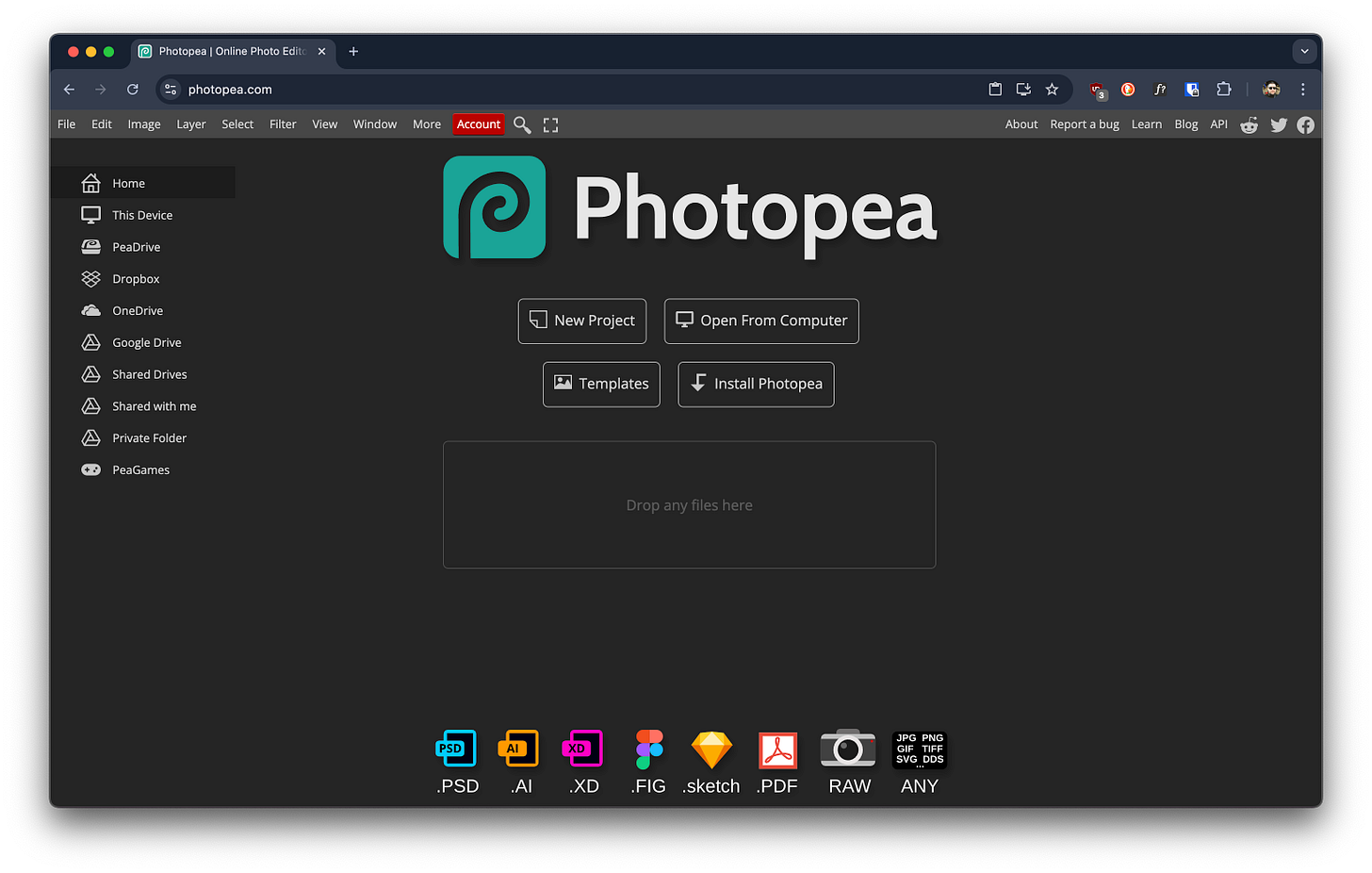Viewport: 1372px width, 873px height.
Task: Open Chrome three-dot menu
Action: click(x=1303, y=90)
